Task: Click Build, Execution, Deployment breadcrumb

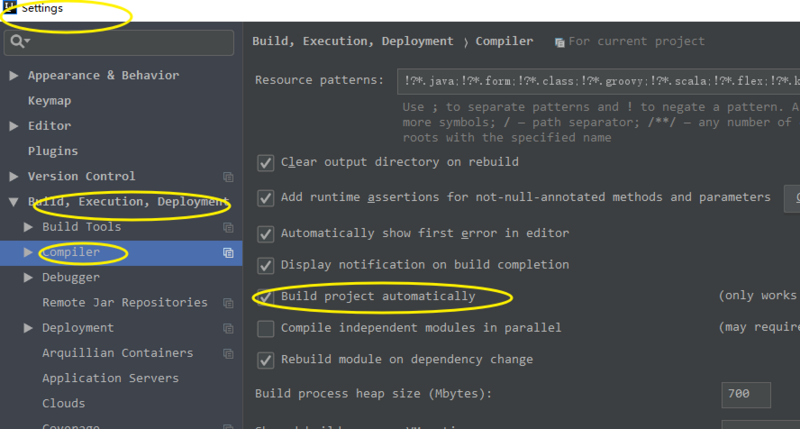Action: point(353,41)
